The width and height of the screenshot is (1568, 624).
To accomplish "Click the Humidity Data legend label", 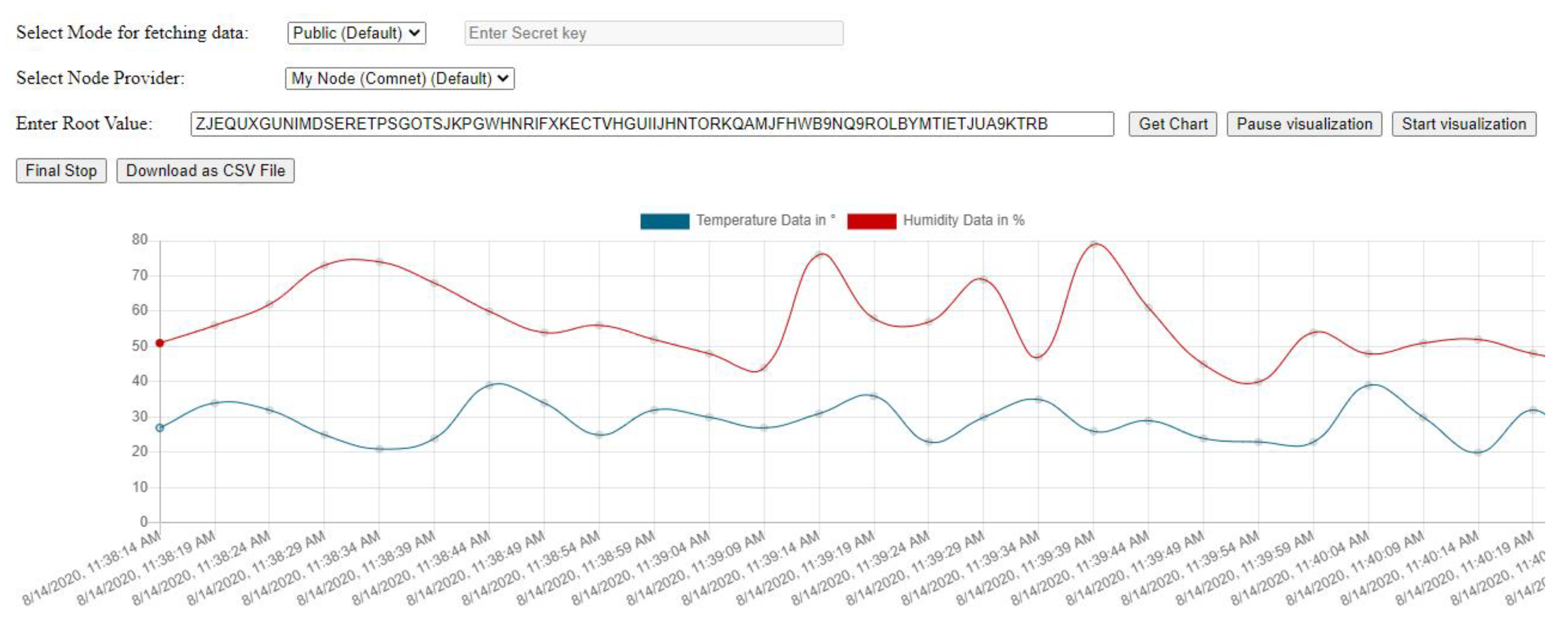I will click(963, 220).
